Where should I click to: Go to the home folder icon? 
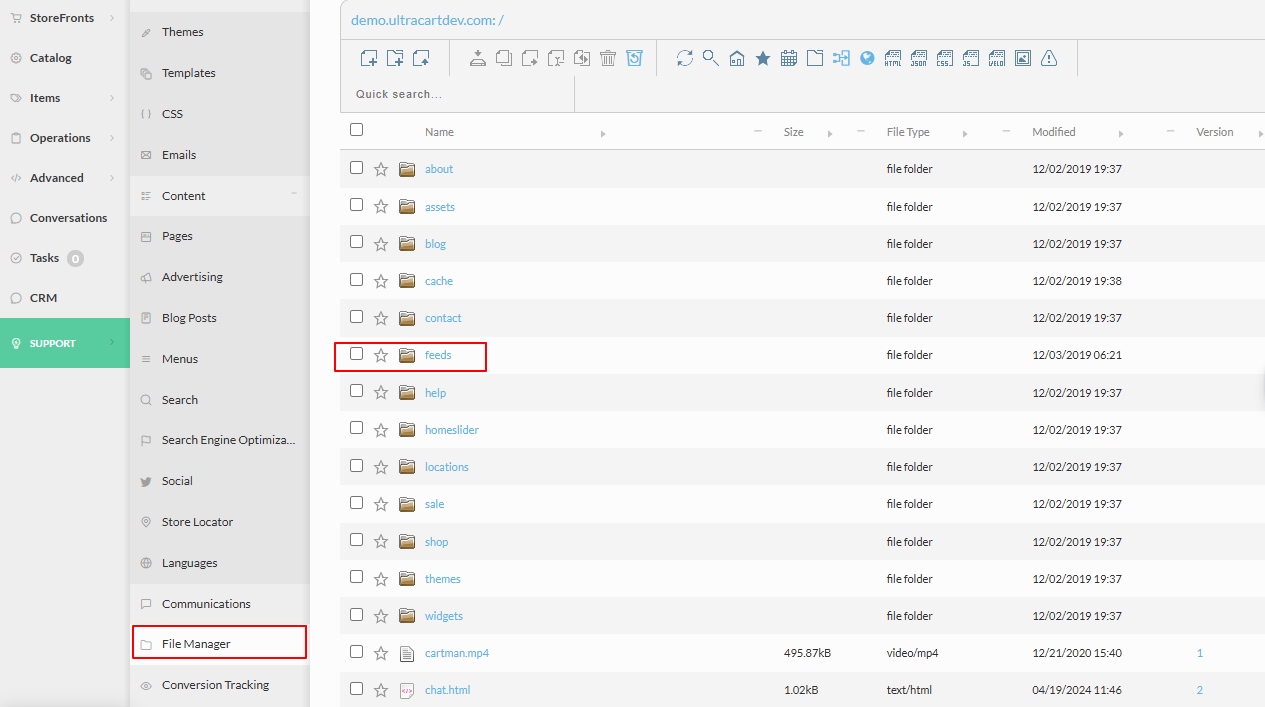click(x=737, y=58)
